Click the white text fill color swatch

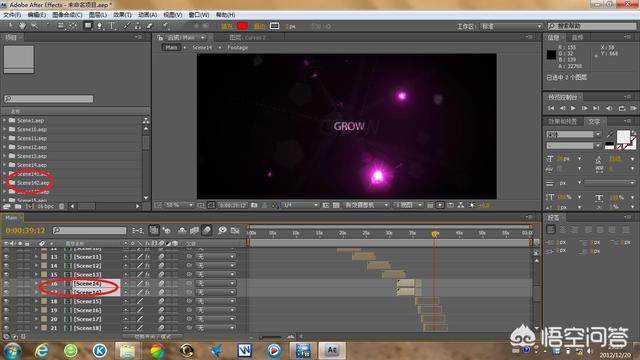[x=623, y=137]
